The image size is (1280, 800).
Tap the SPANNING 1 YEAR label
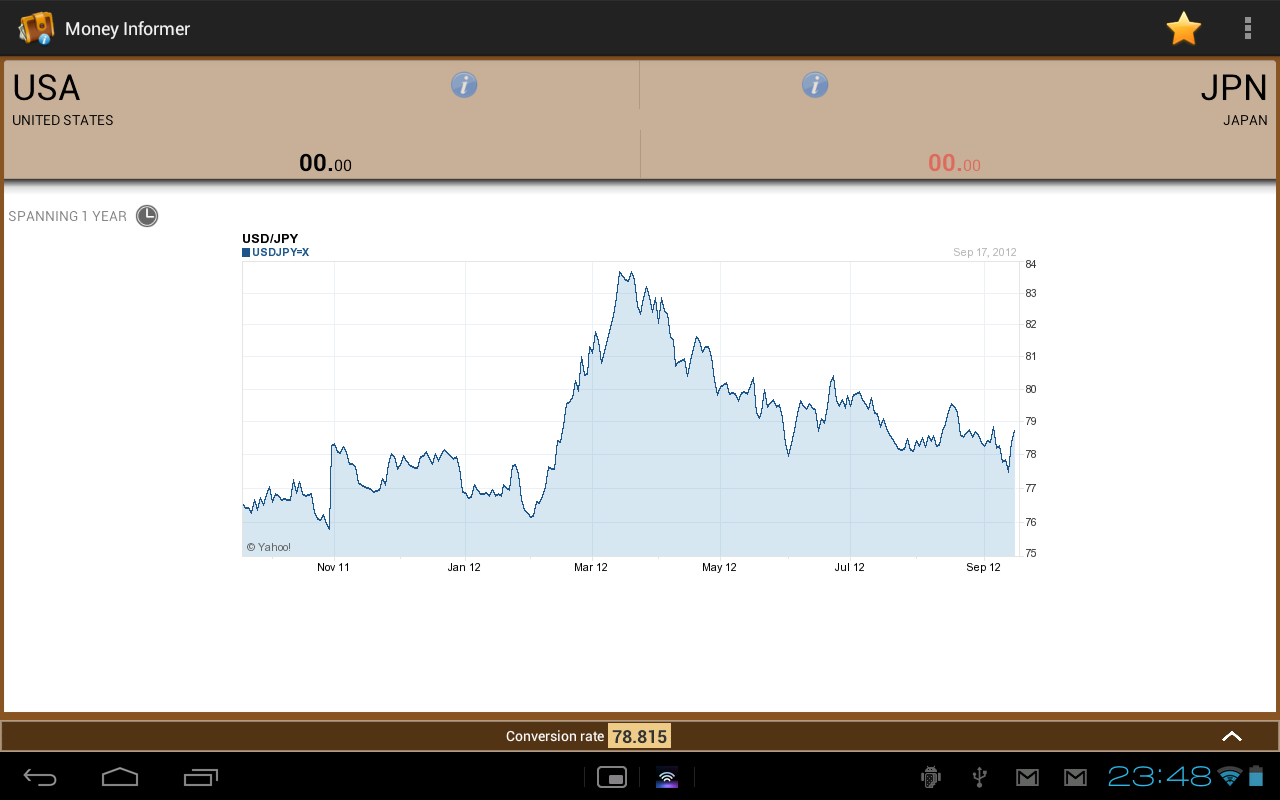tap(68, 216)
